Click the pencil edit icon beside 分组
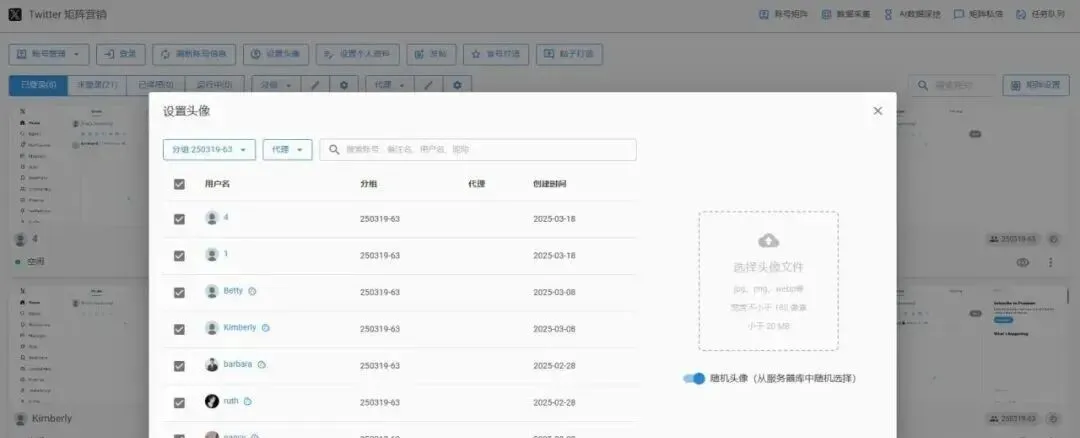This screenshot has width=1080, height=438. tap(315, 85)
